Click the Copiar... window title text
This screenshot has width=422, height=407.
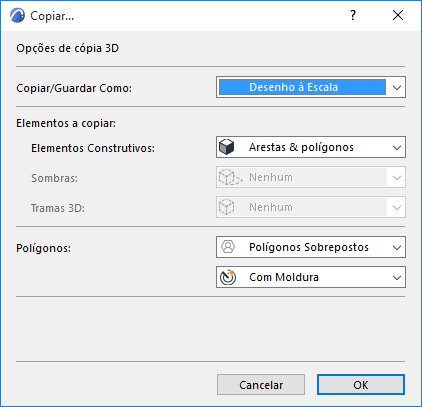click(52, 16)
